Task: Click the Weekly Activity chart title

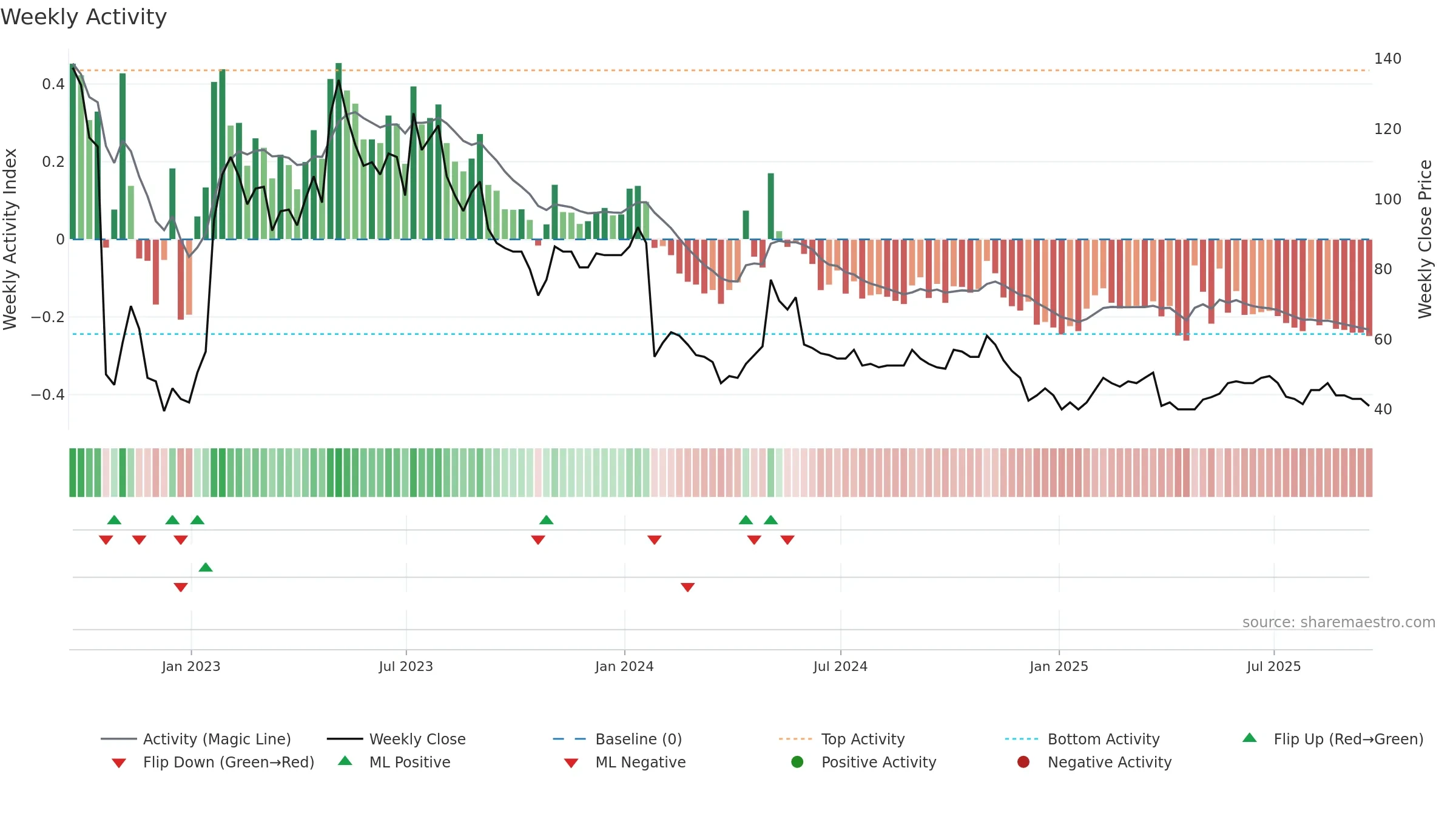Action: pos(84,17)
